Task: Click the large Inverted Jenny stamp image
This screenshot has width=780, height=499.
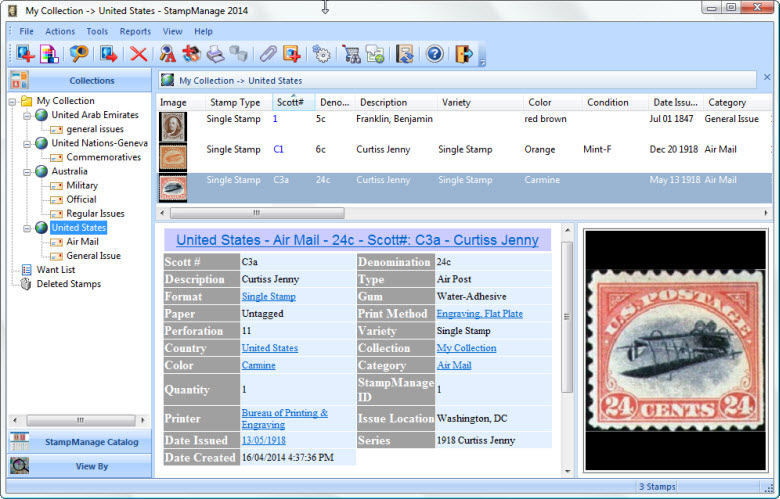Action: (x=676, y=350)
